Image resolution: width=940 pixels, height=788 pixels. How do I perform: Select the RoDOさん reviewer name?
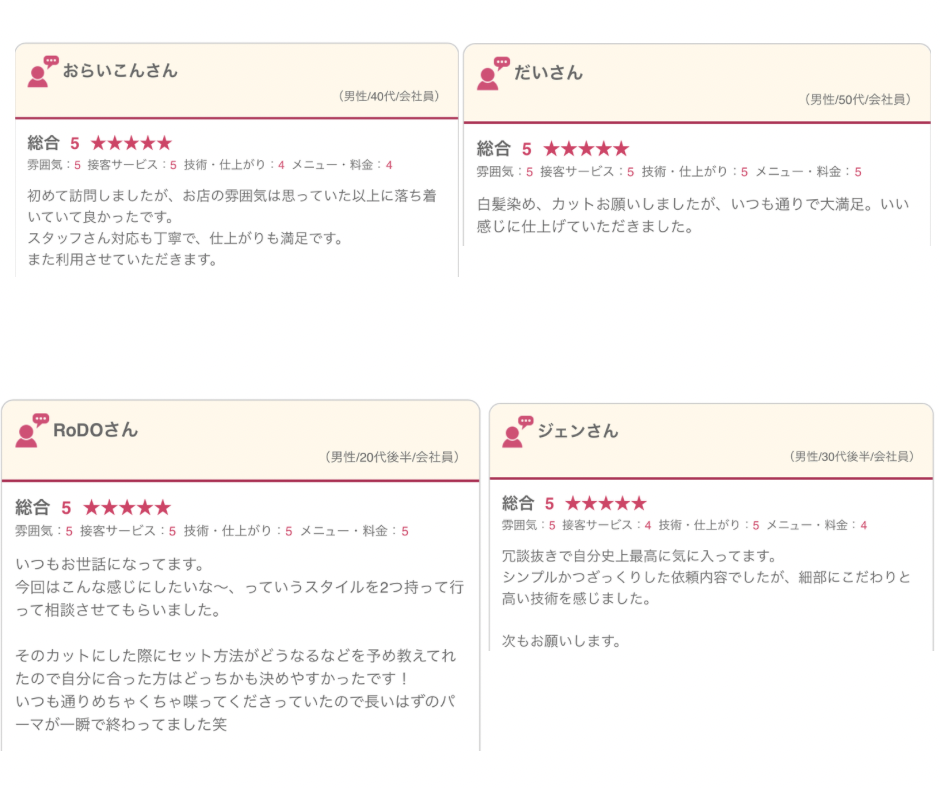95,430
